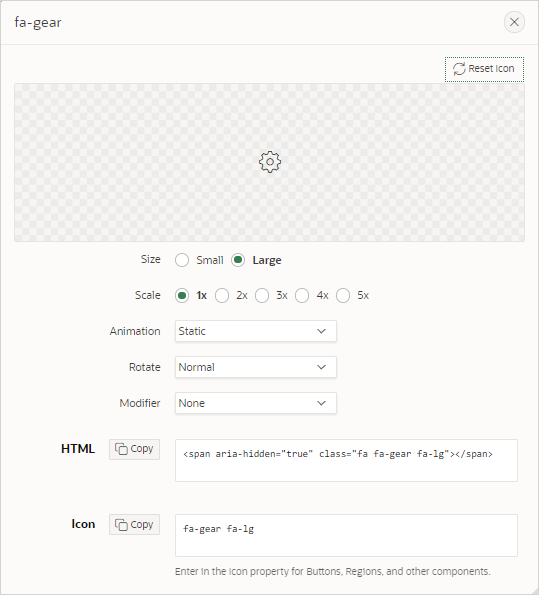Click the gear icon in the preview area
This screenshot has height=595, width=539.
[270, 162]
